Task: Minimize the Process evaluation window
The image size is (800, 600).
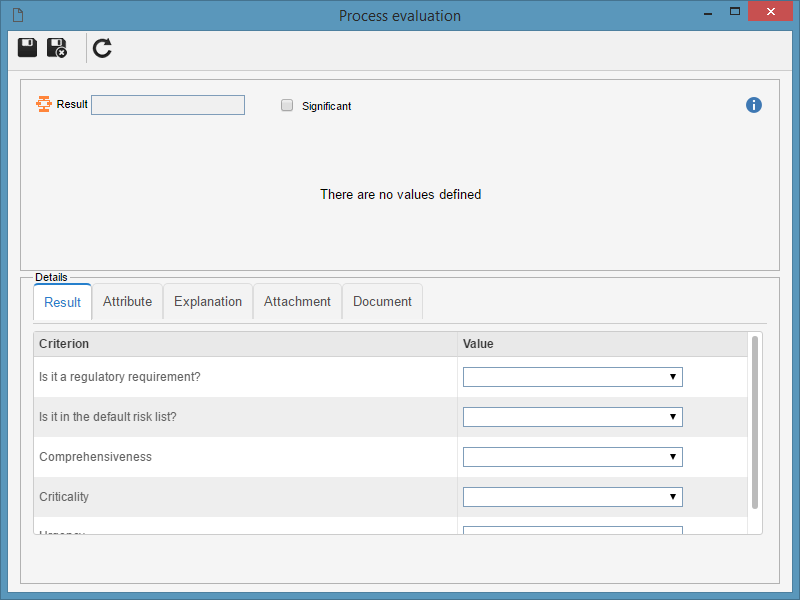Action: tap(708, 12)
